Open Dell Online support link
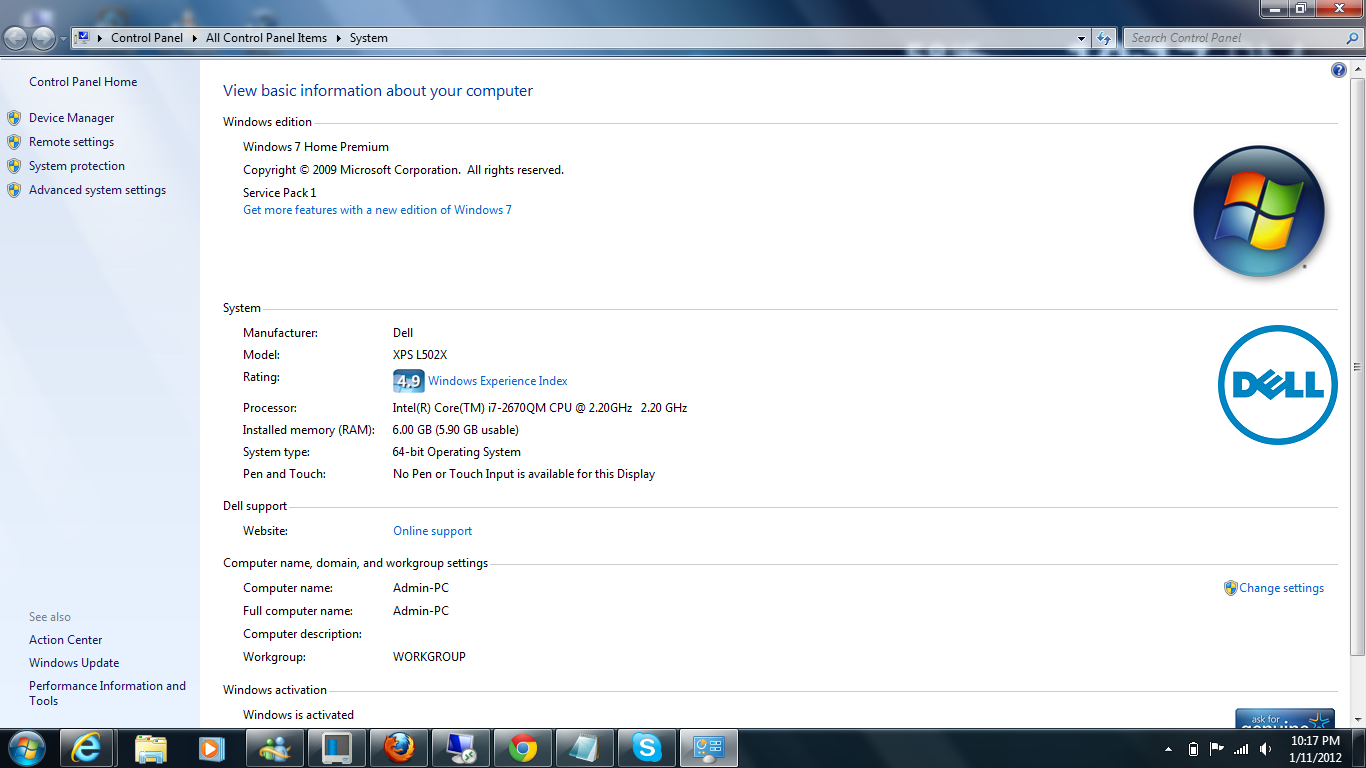This screenshot has height=768, width=1366. (x=432, y=531)
